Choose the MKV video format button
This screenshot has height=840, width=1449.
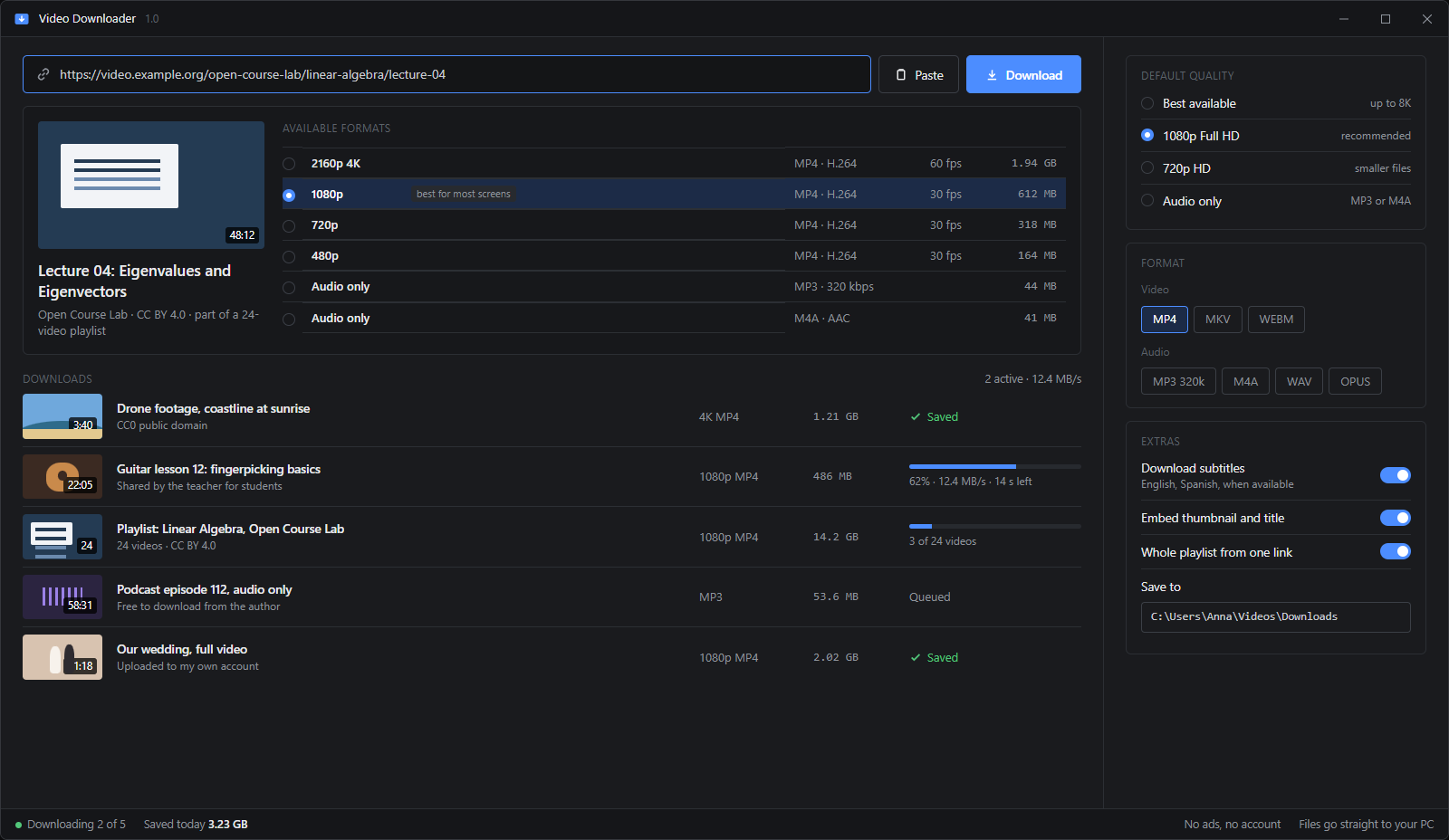(x=1218, y=320)
